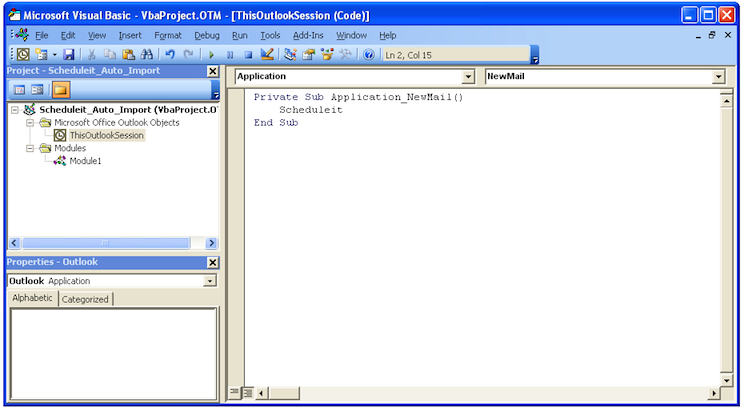Screen dimensions: 744x409
Task: Open the Run menu
Action: pos(240,36)
